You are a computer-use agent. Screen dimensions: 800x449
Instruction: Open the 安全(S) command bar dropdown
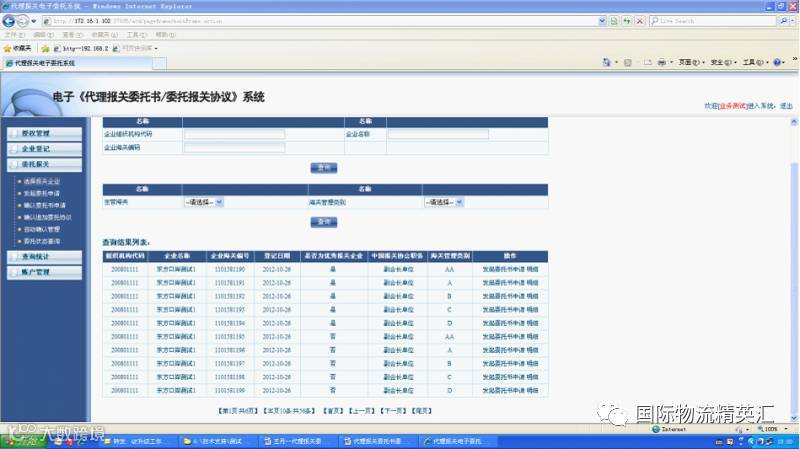723,62
